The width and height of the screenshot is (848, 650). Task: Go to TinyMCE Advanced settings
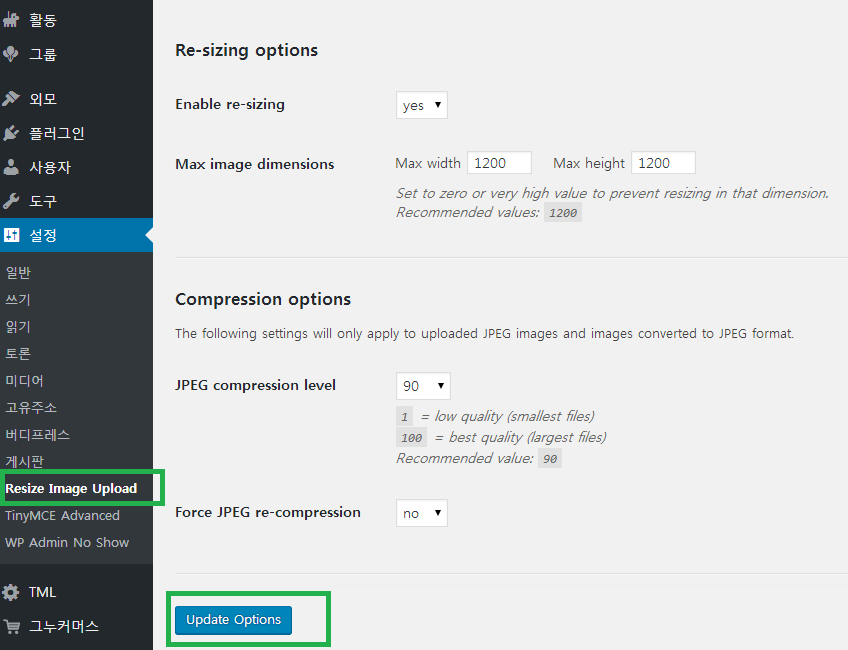[62, 516]
